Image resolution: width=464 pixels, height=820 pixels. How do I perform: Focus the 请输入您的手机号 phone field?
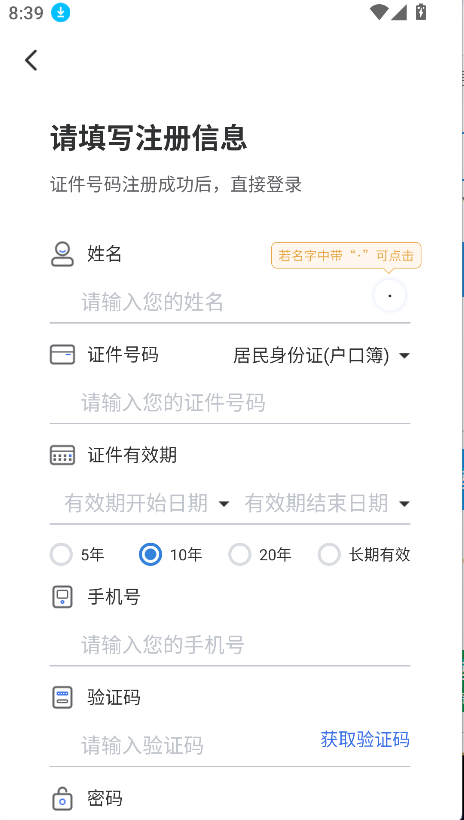point(230,645)
